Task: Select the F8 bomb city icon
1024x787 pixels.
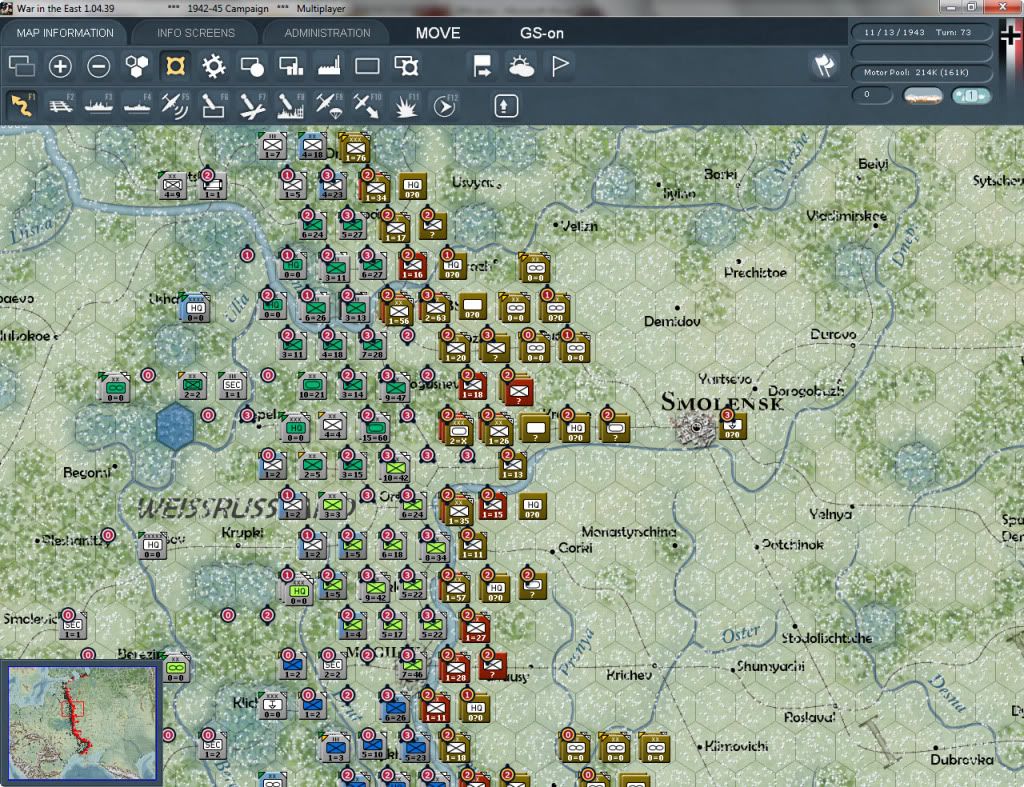Action: tap(291, 105)
